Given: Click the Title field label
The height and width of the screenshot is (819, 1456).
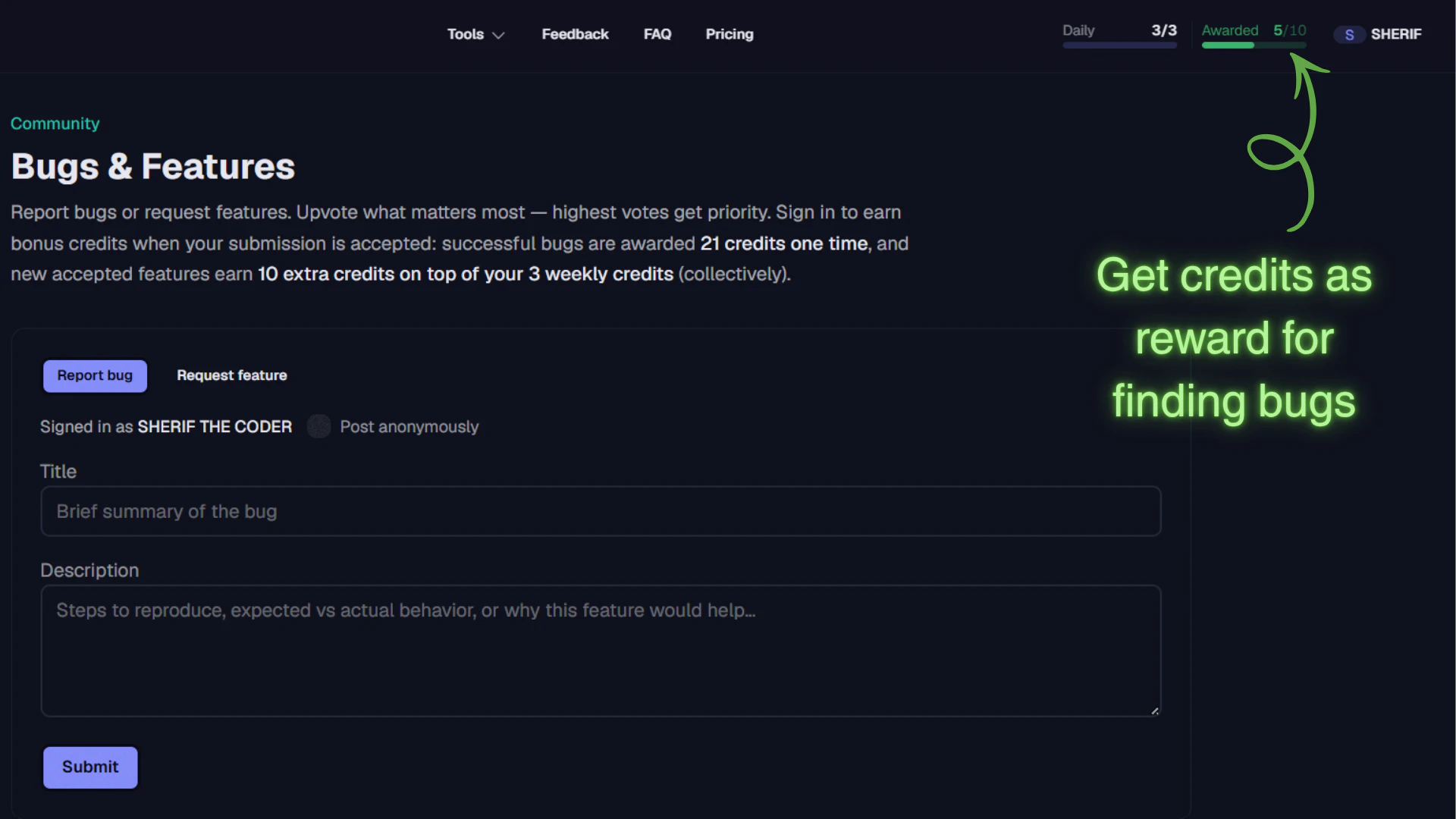Looking at the screenshot, I should pyautogui.click(x=58, y=471).
